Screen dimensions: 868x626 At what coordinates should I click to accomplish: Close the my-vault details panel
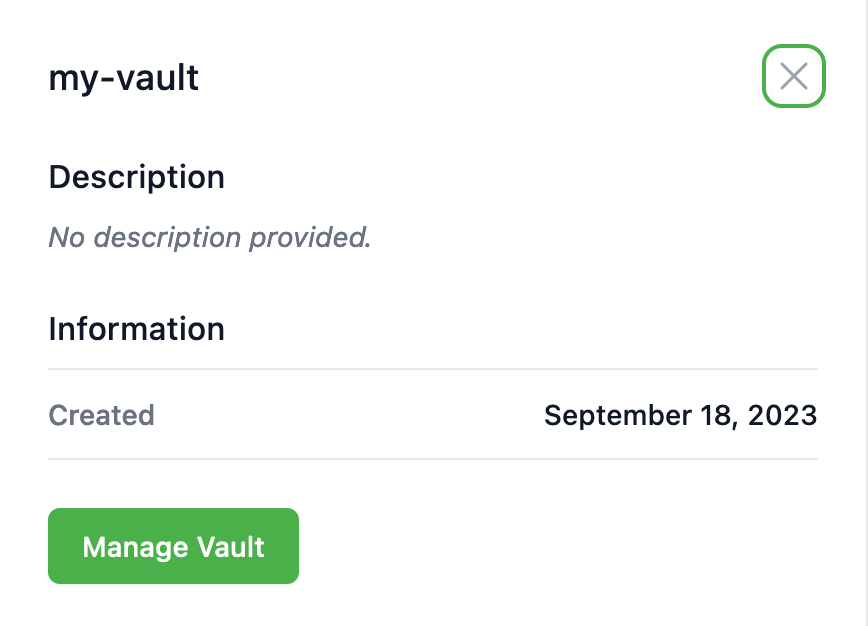(x=793, y=76)
